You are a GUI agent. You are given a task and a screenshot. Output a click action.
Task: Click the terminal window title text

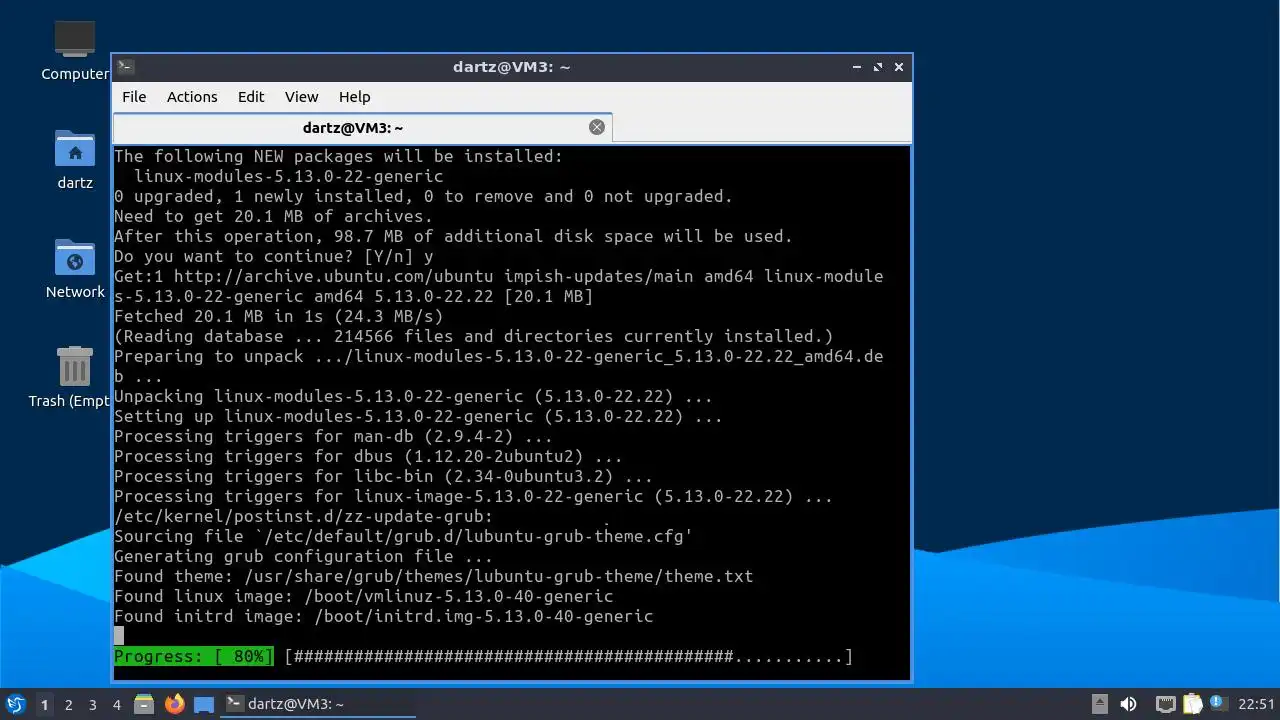point(511,67)
